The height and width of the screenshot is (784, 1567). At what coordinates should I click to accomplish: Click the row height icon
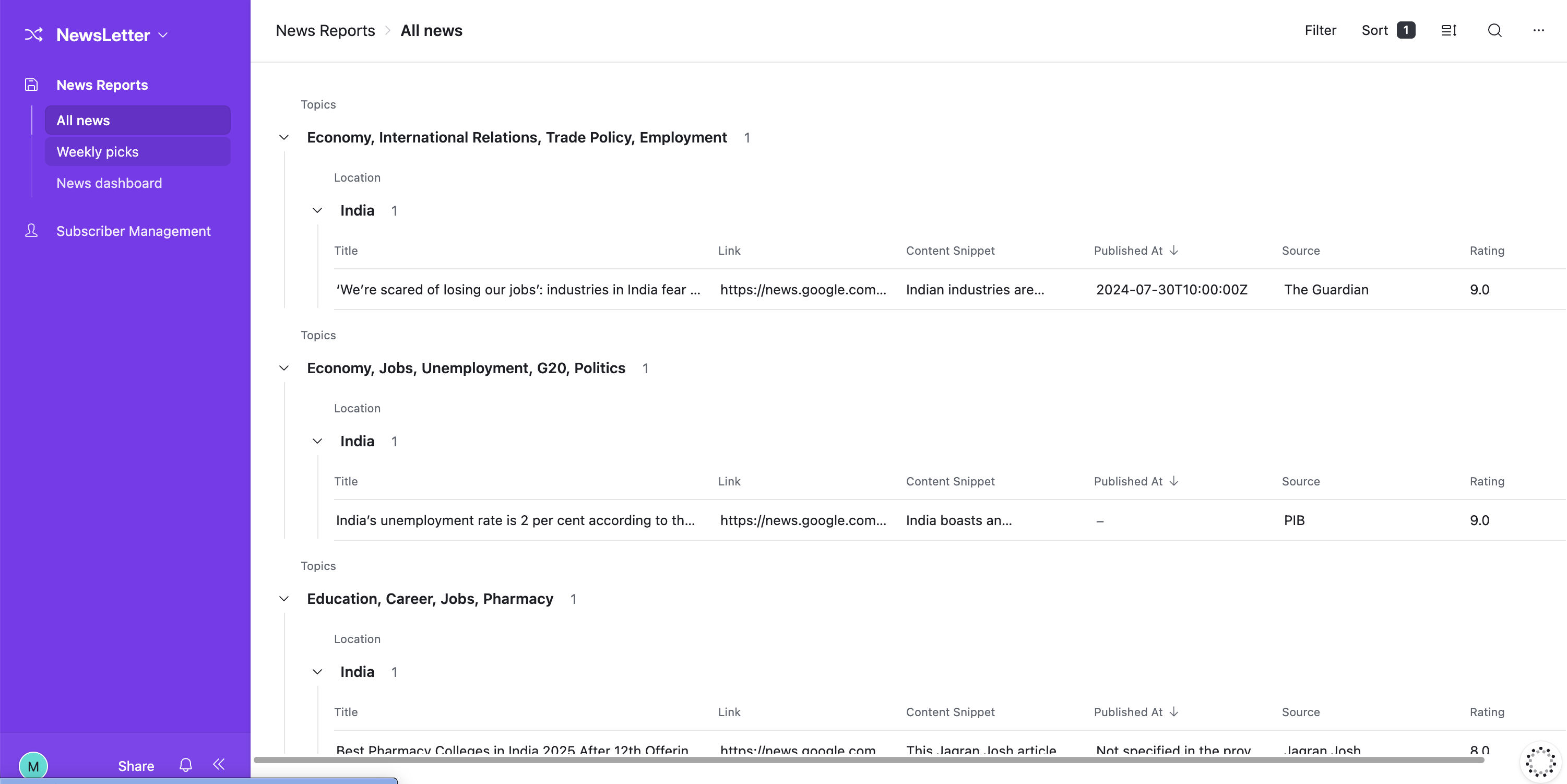click(x=1449, y=30)
